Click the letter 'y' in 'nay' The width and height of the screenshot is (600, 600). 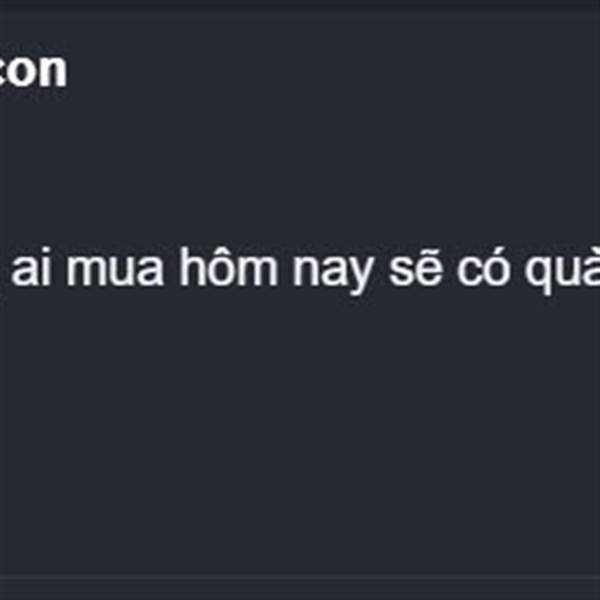tap(358, 277)
